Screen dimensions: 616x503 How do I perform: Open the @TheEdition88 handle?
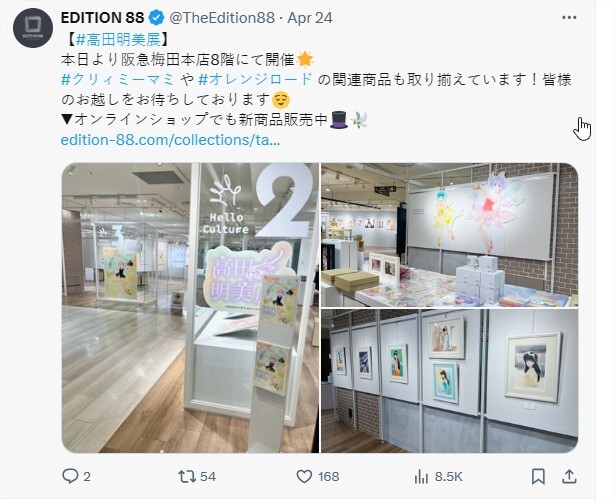[222, 18]
